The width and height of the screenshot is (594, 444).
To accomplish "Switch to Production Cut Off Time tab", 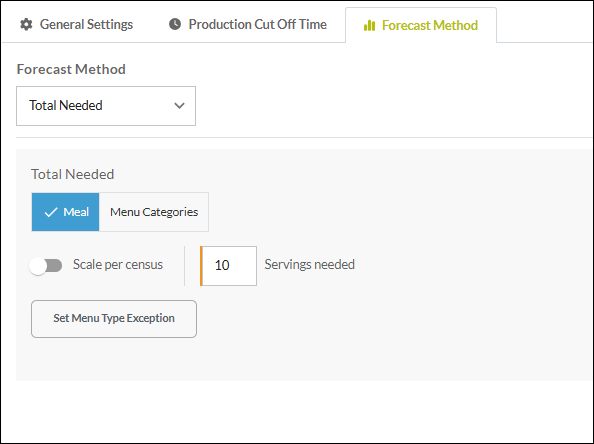I will tap(248, 25).
